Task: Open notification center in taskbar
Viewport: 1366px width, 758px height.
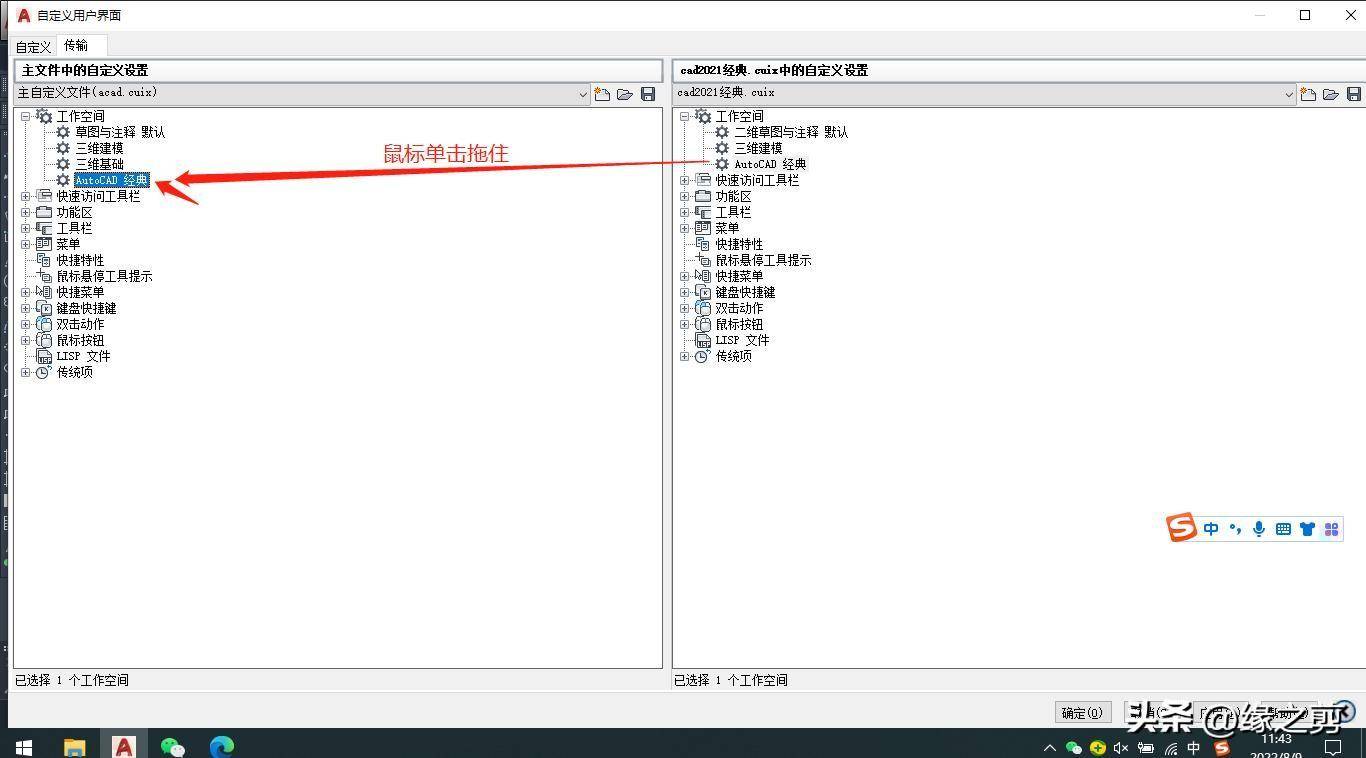Action: pyautogui.click(x=1333, y=748)
